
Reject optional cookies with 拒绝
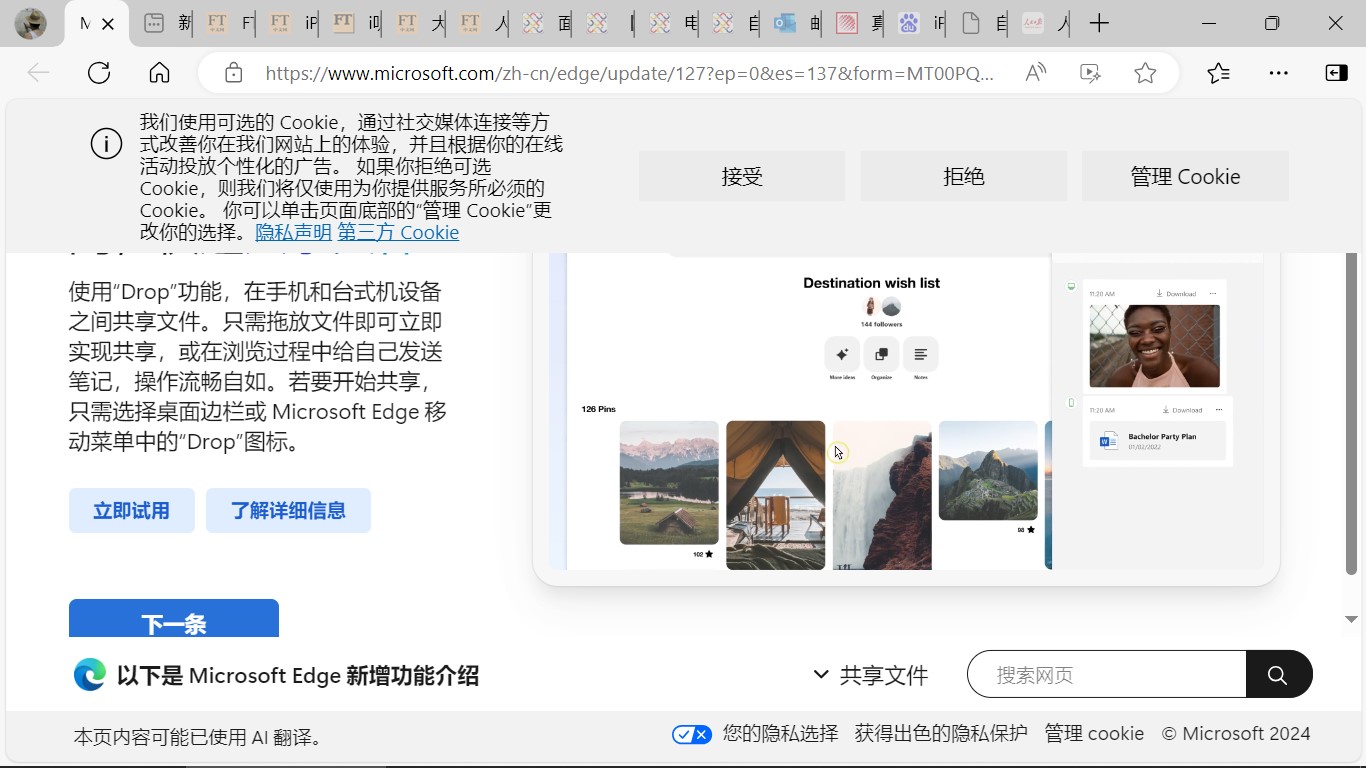[964, 176]
